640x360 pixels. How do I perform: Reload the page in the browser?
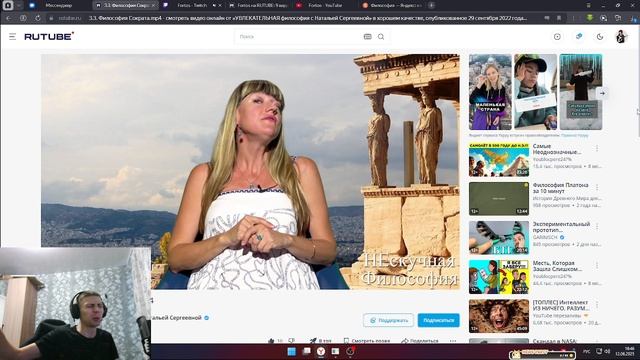[38, 18]
